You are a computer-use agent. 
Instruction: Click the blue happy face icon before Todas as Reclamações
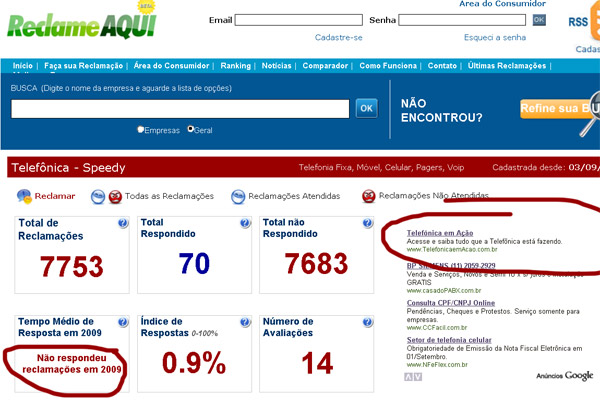point(98,197)
